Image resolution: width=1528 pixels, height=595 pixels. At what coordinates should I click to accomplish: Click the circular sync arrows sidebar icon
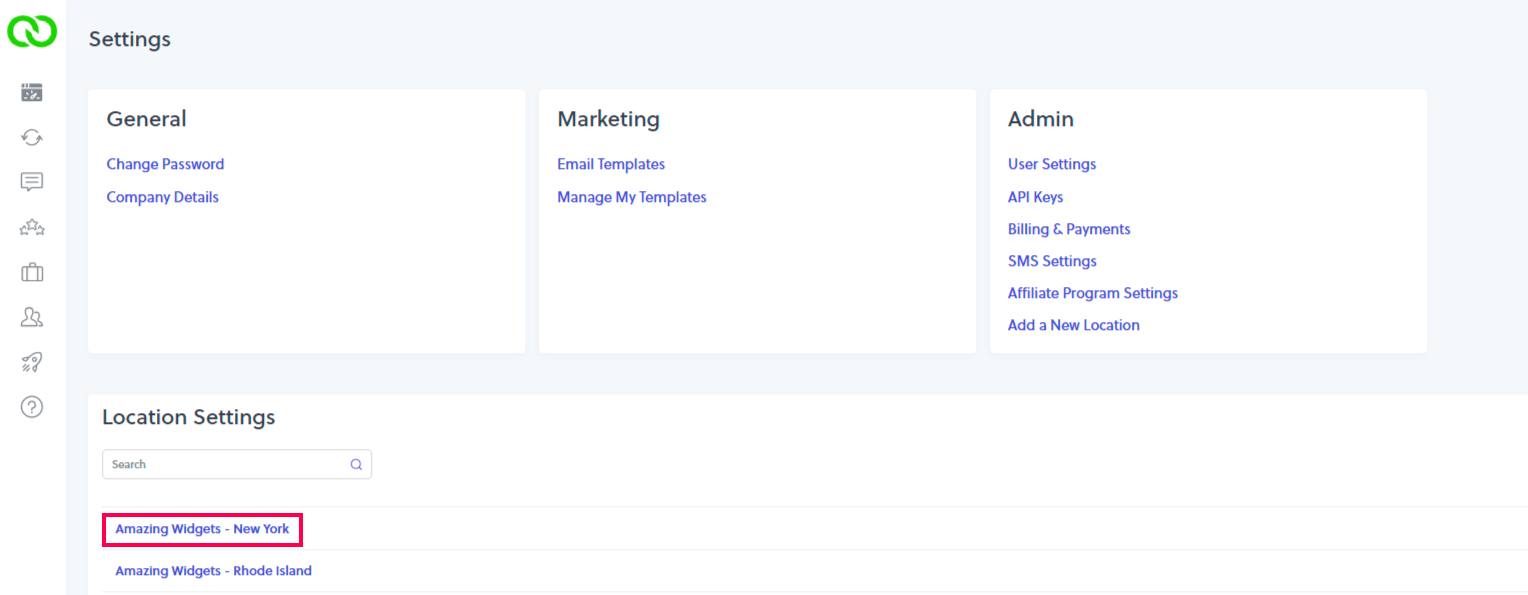(32, 138)
